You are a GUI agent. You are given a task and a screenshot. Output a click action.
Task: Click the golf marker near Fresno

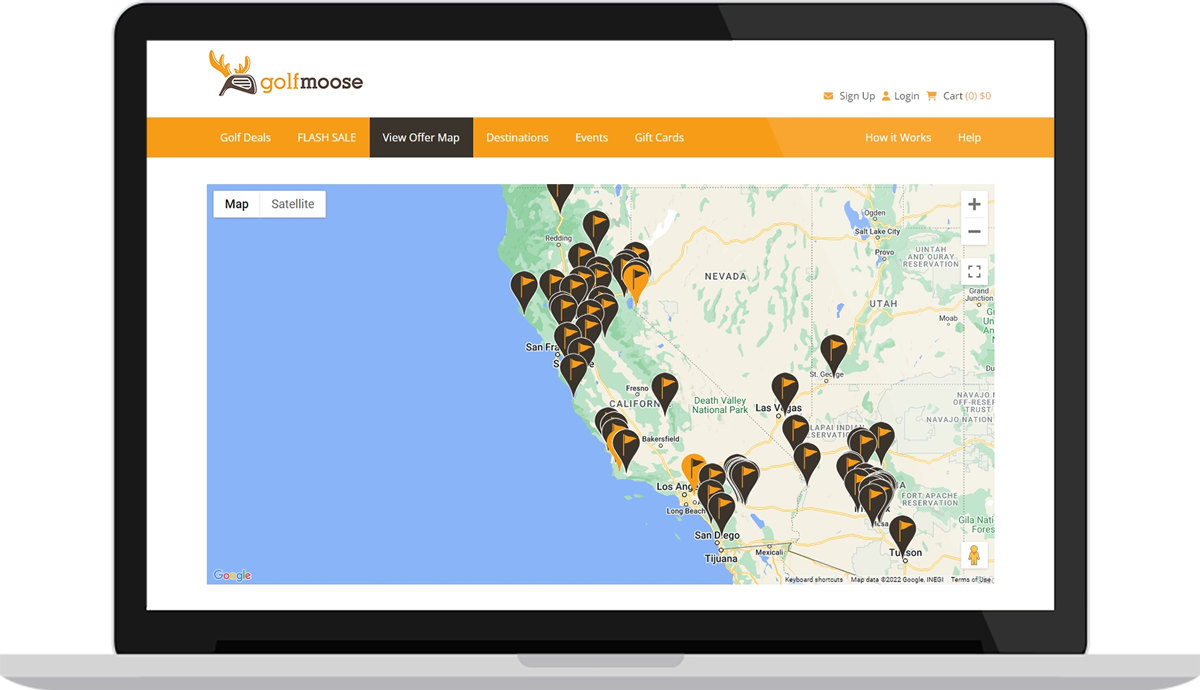point(664,388)
